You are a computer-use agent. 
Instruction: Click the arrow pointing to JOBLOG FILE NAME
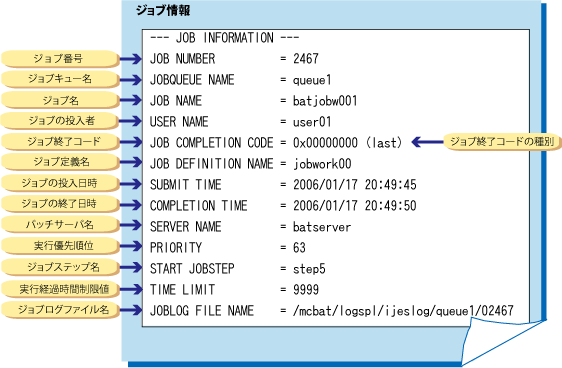click(x=131, y=310)
